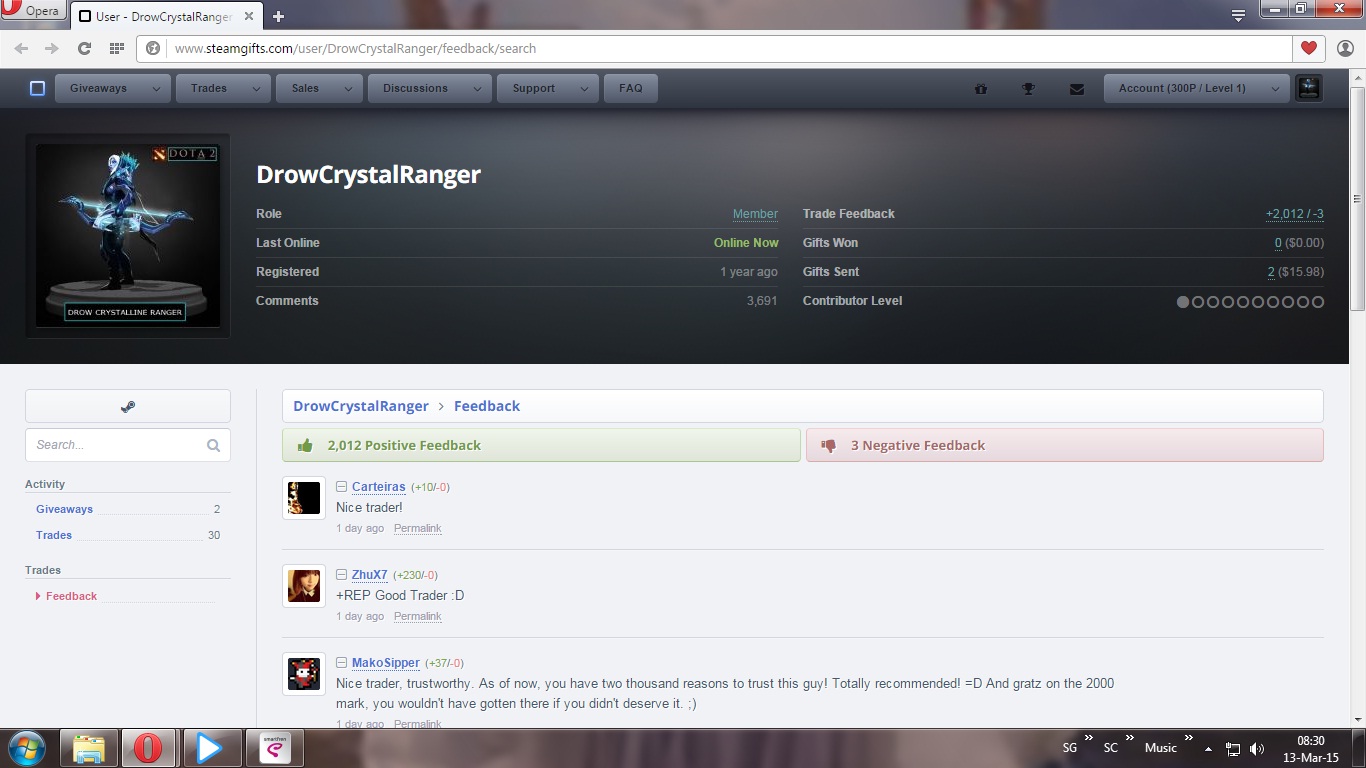1366x768 pixels.
Task: Open the Trades section in navigation bar
Action: (208, 88)
